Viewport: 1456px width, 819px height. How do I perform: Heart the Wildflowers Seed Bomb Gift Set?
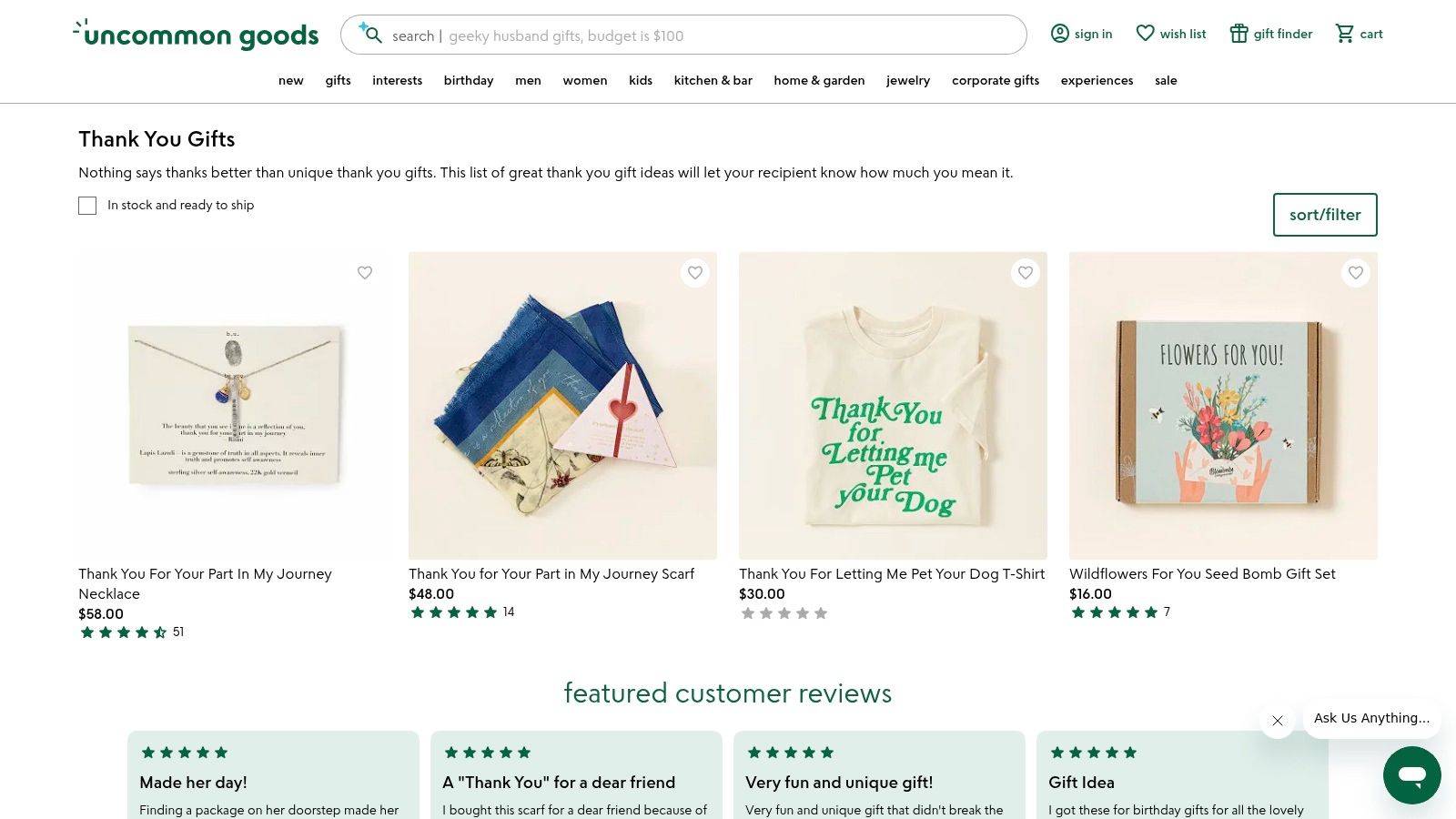pyautogui.click(x=1356, y=273)
